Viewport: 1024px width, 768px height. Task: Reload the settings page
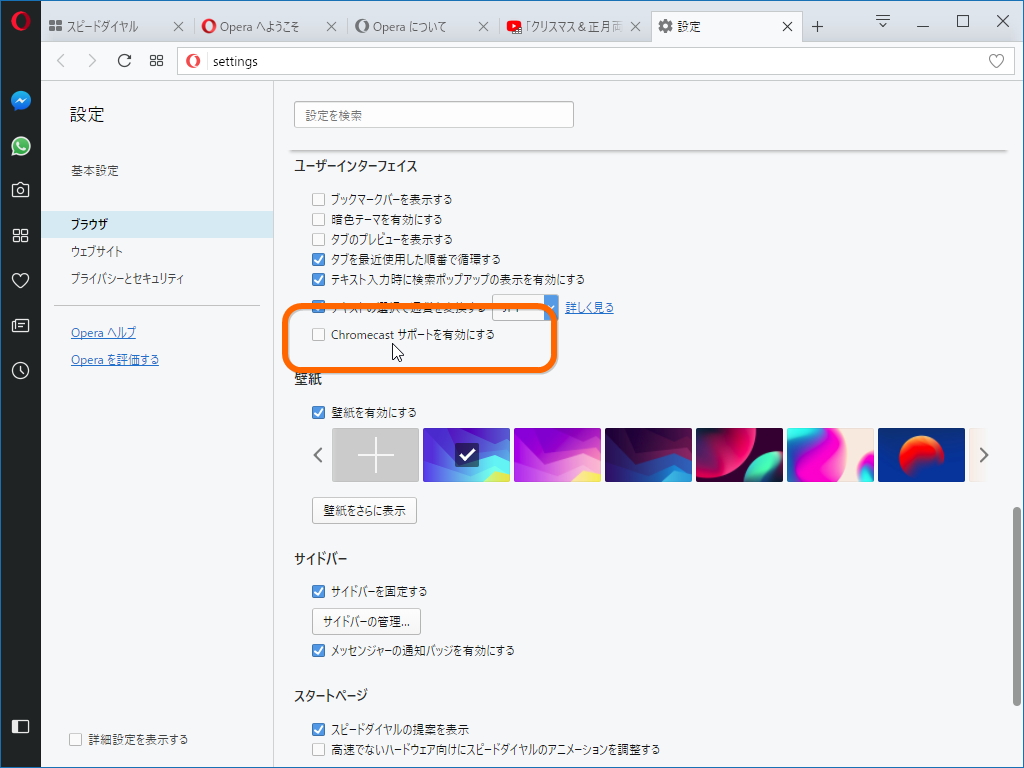click(x=123, y=60)
